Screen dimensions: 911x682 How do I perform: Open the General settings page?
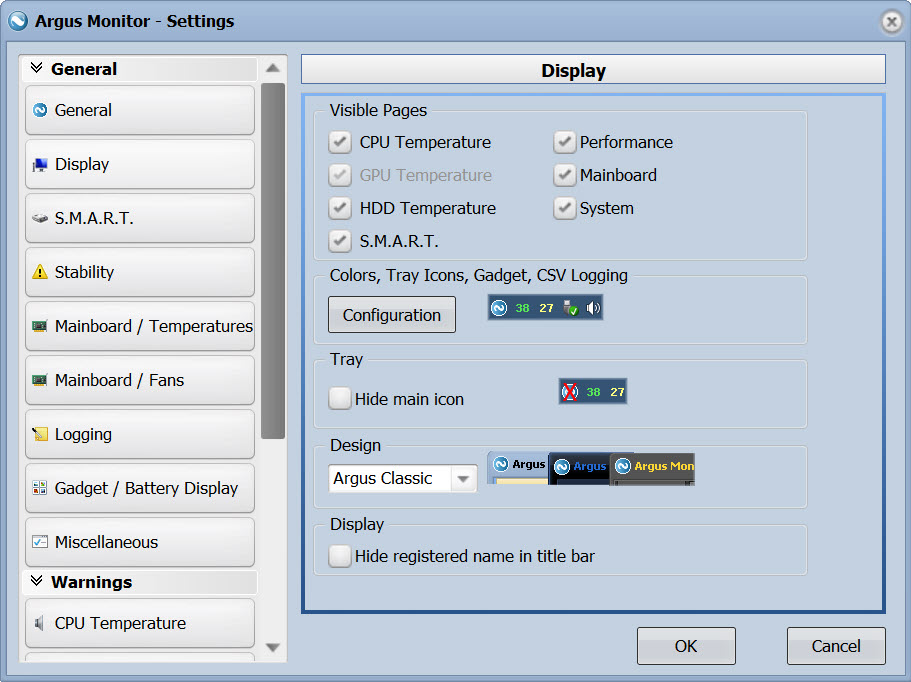tap(140, 110)
